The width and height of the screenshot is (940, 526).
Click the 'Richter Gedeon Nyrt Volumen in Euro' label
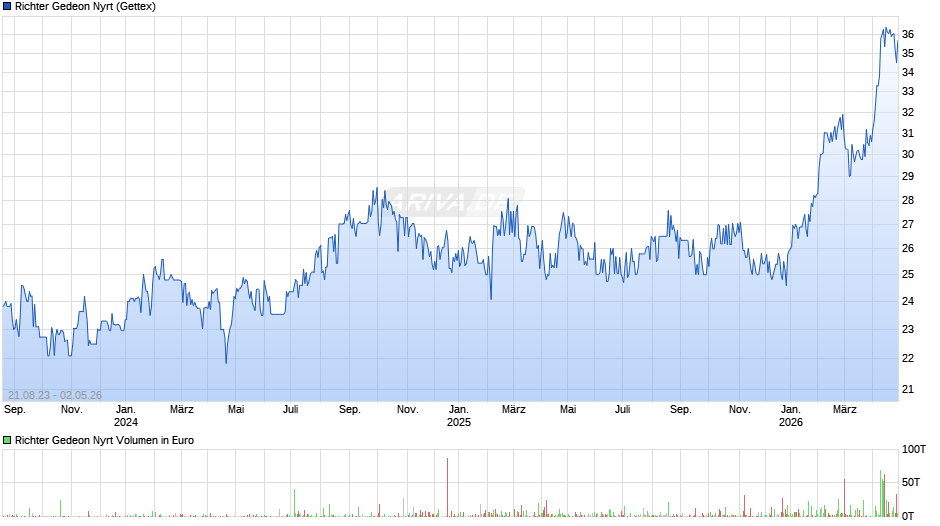(x=104, y=440)
